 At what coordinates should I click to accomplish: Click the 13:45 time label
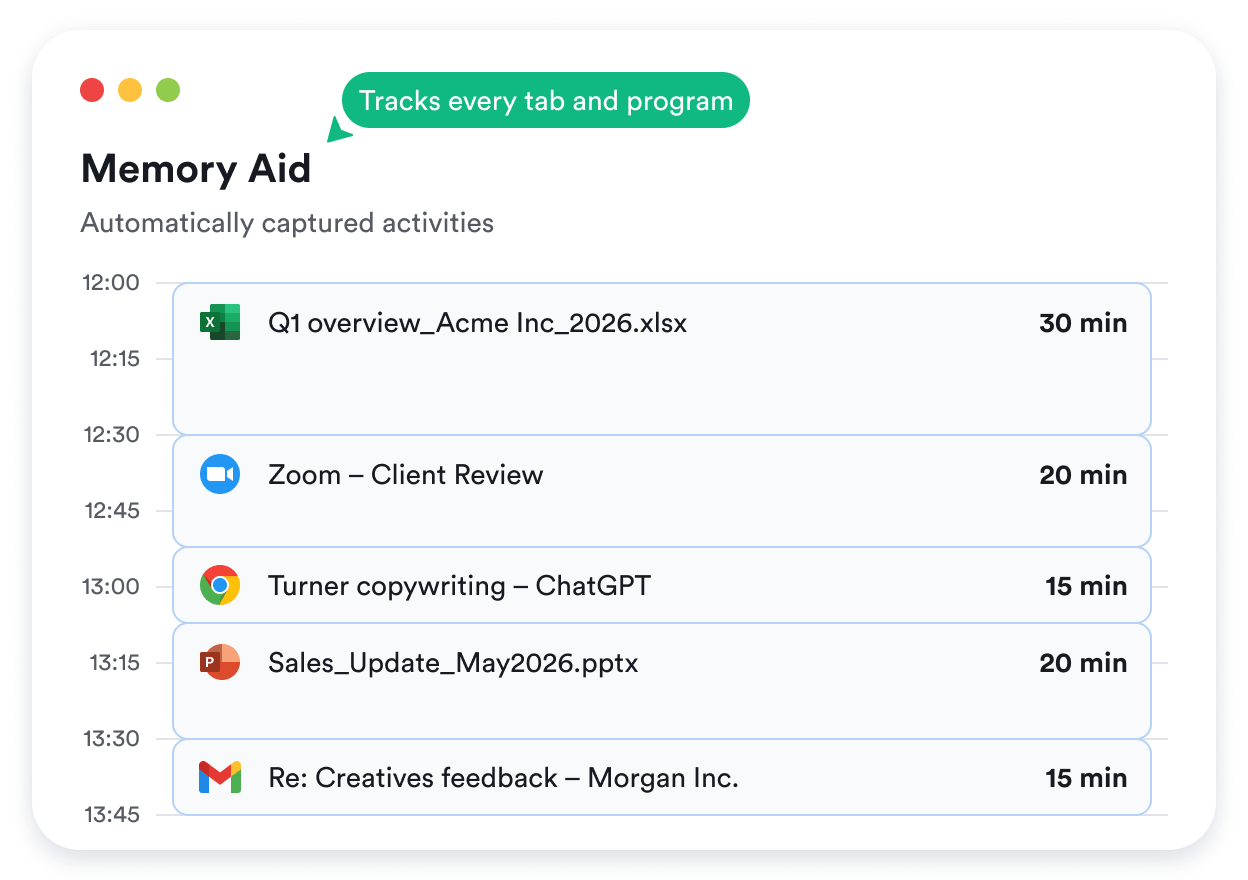112,814
